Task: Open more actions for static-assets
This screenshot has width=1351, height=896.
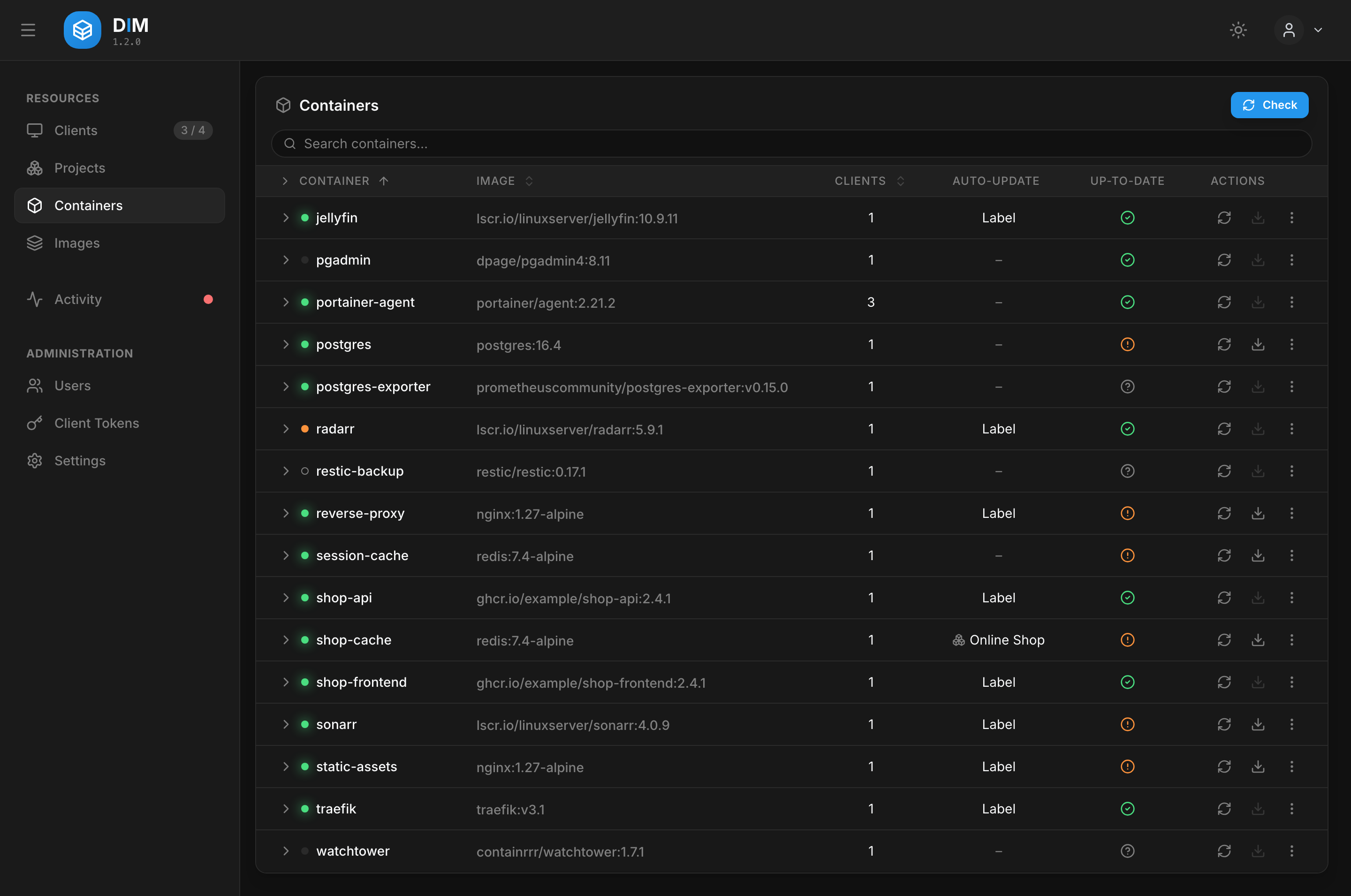Action: click(1291, 767)
